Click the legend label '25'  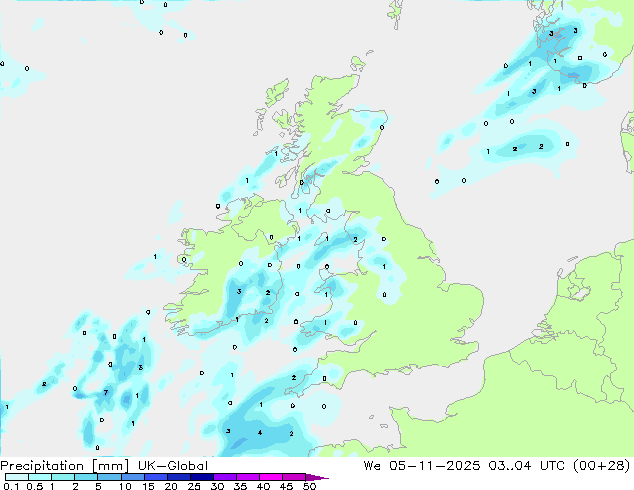[194, 486]
